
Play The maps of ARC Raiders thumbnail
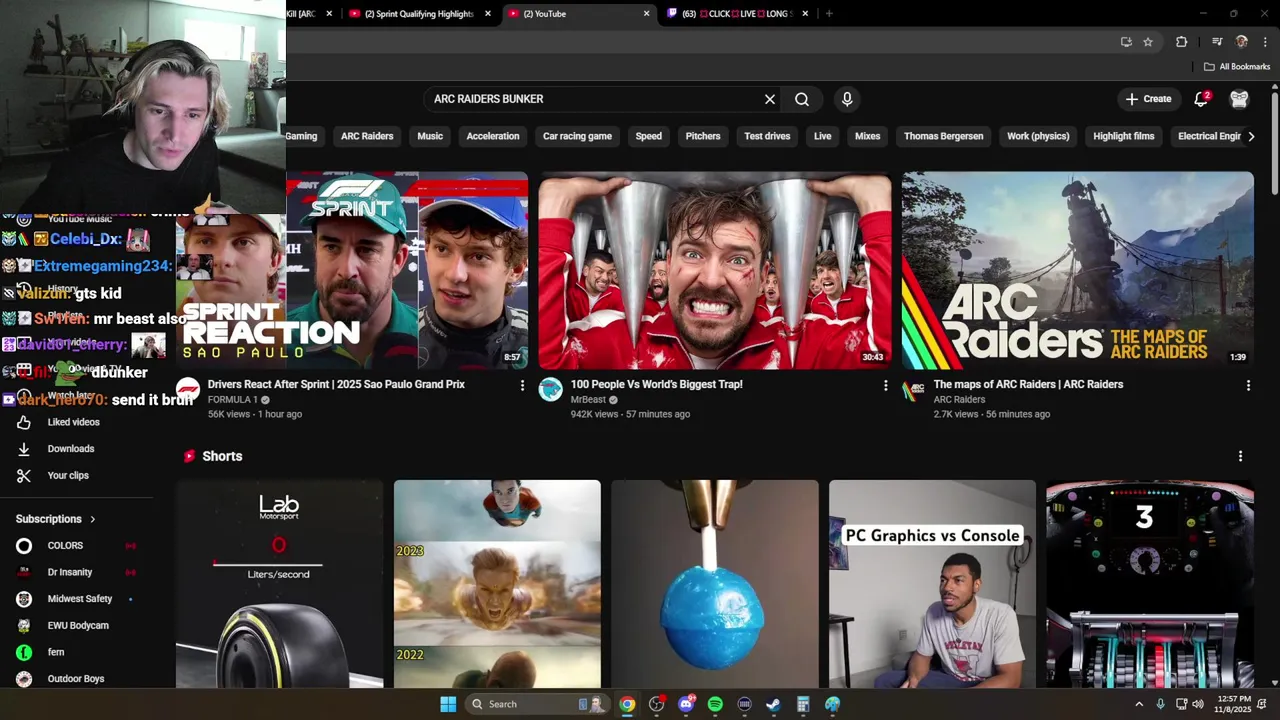point(1077,270)
